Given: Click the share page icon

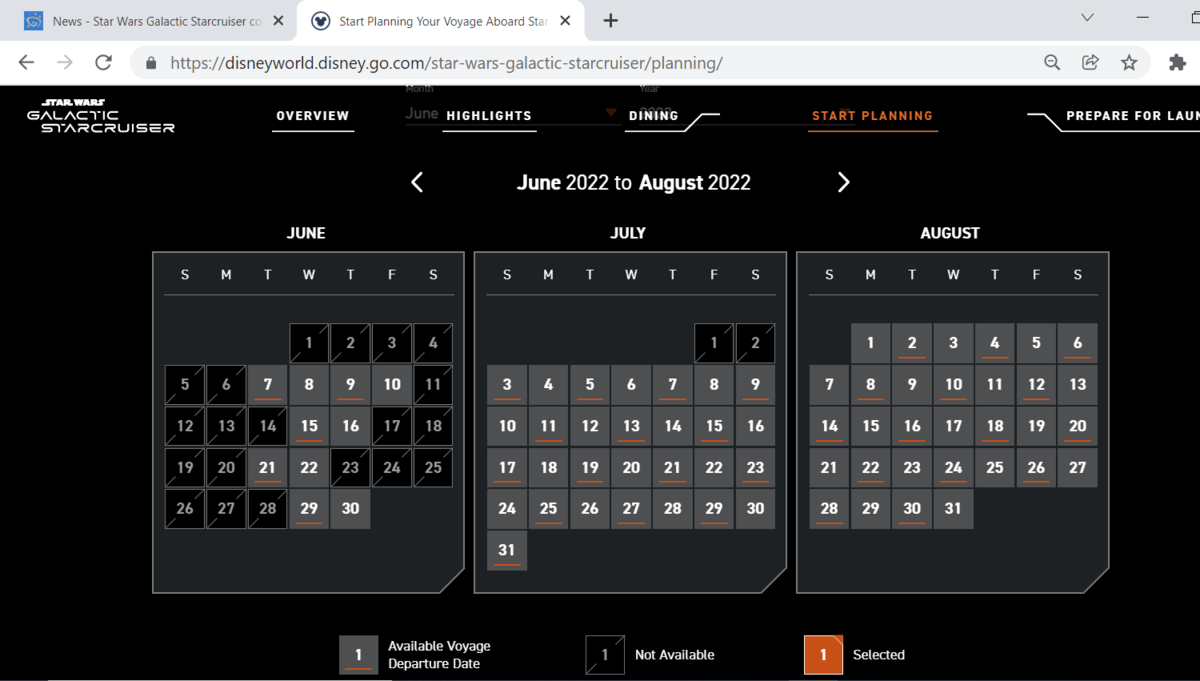Looking at the screenshot, I should click(x=1090, y=62).
